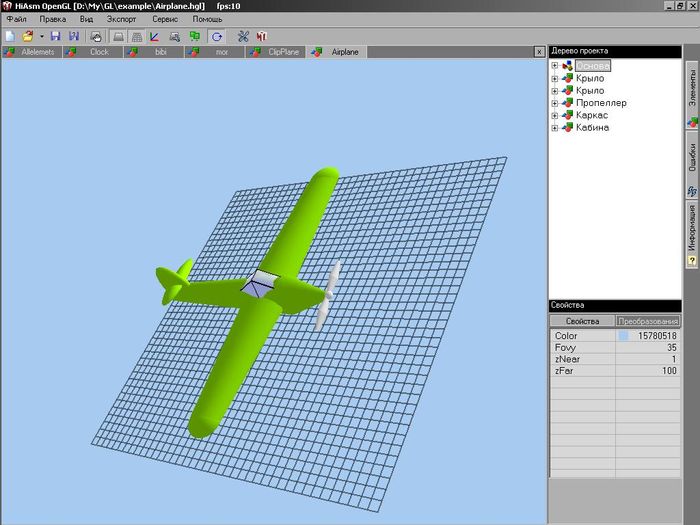Open dropdown arrow next to Open icon
This screenshot has height=525, width=700.
[41, 36]
